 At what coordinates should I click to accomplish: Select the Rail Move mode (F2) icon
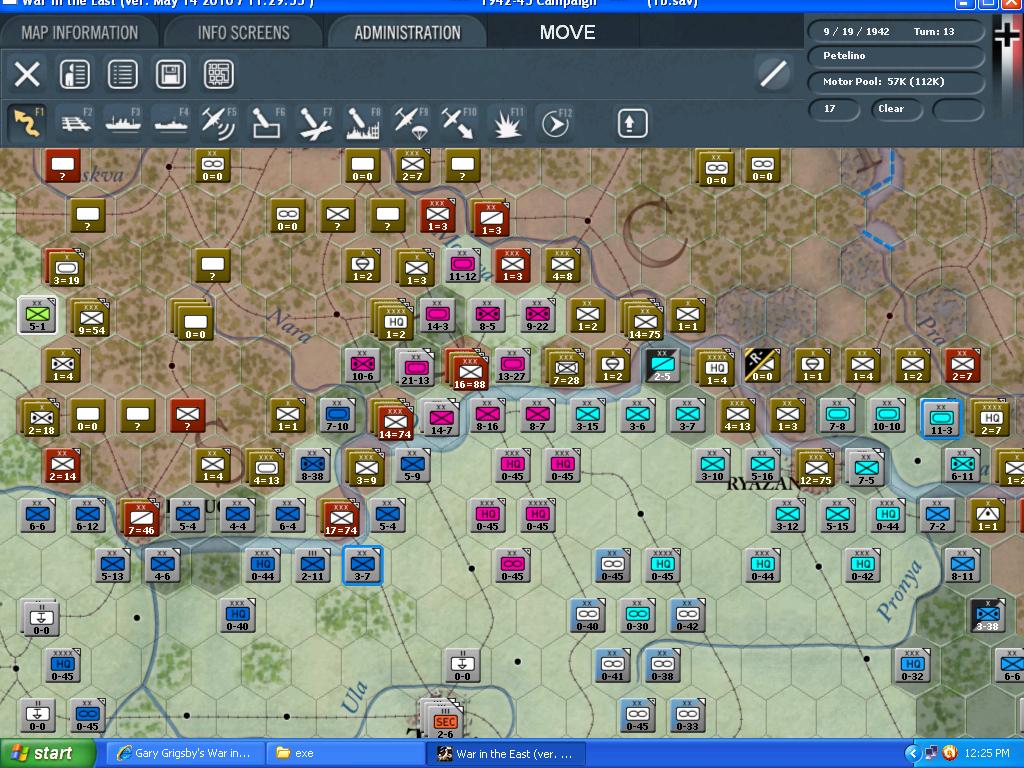point(76,122)
